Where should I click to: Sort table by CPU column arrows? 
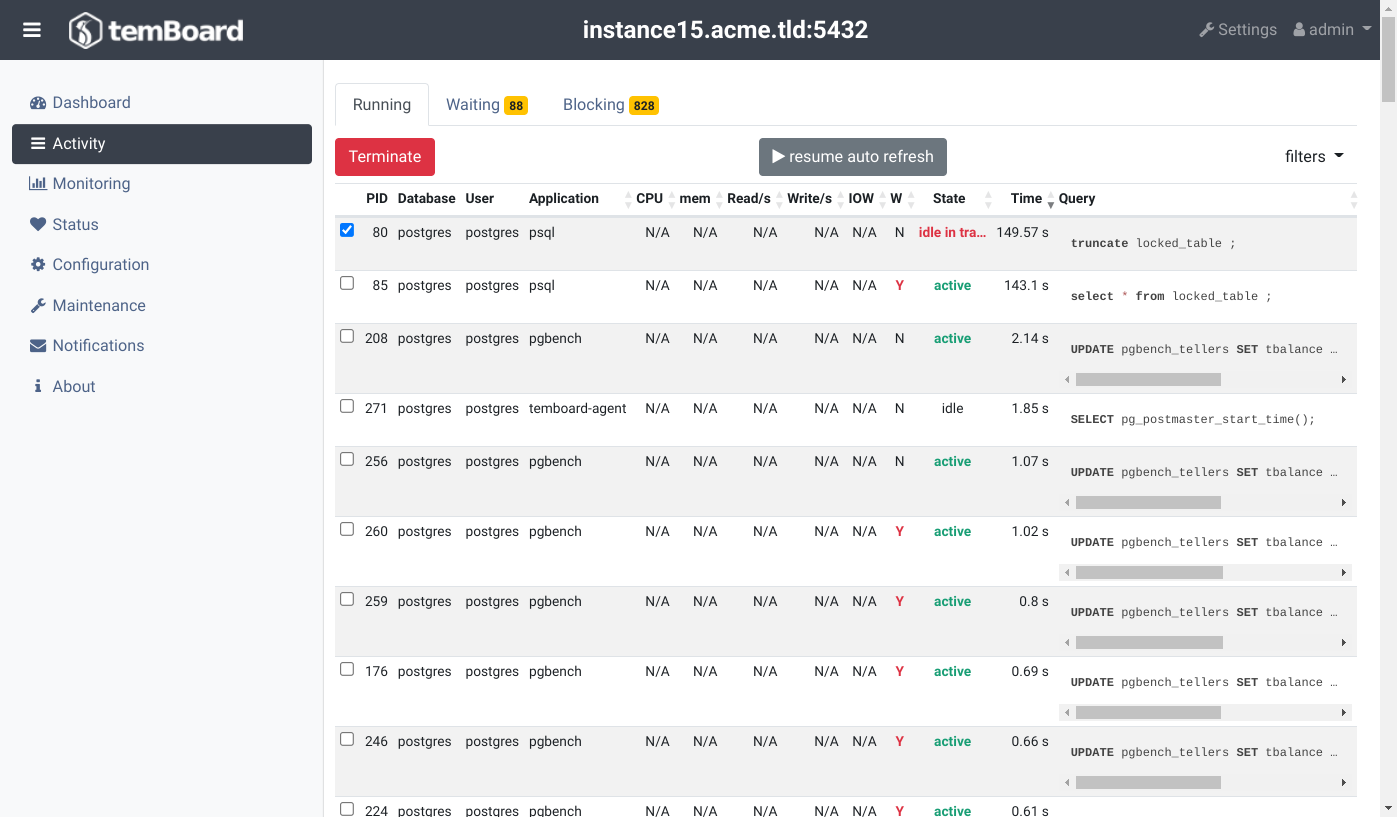pos(671,199)
